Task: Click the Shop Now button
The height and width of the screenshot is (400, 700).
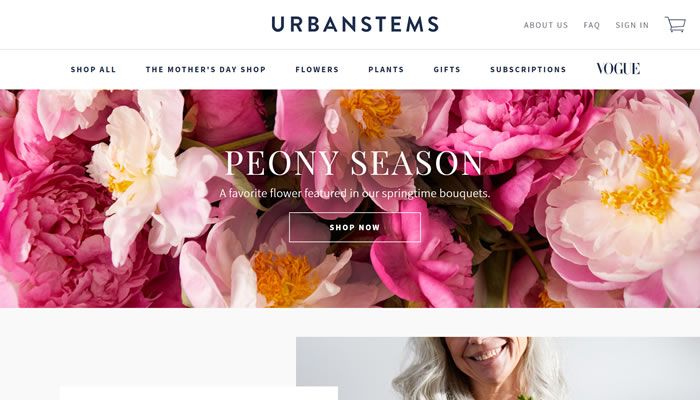Action: (x=355, y=227)
